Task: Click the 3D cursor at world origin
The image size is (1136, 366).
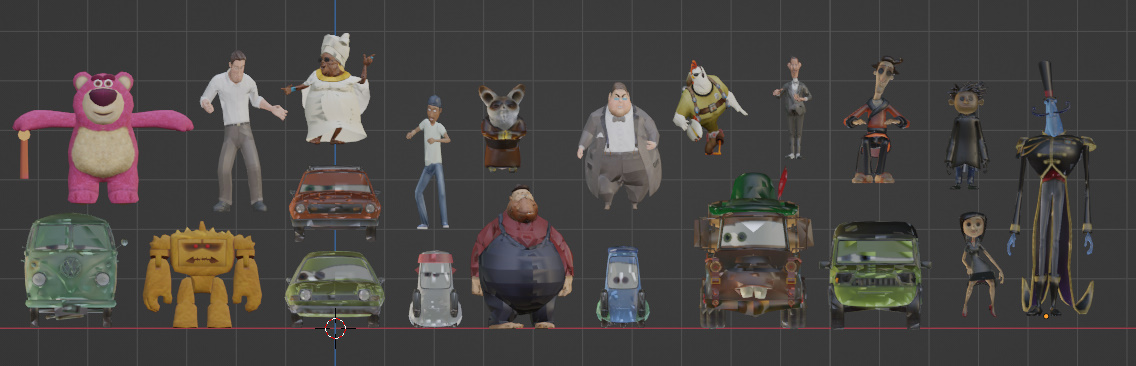Action: click(x=335, y=328)
